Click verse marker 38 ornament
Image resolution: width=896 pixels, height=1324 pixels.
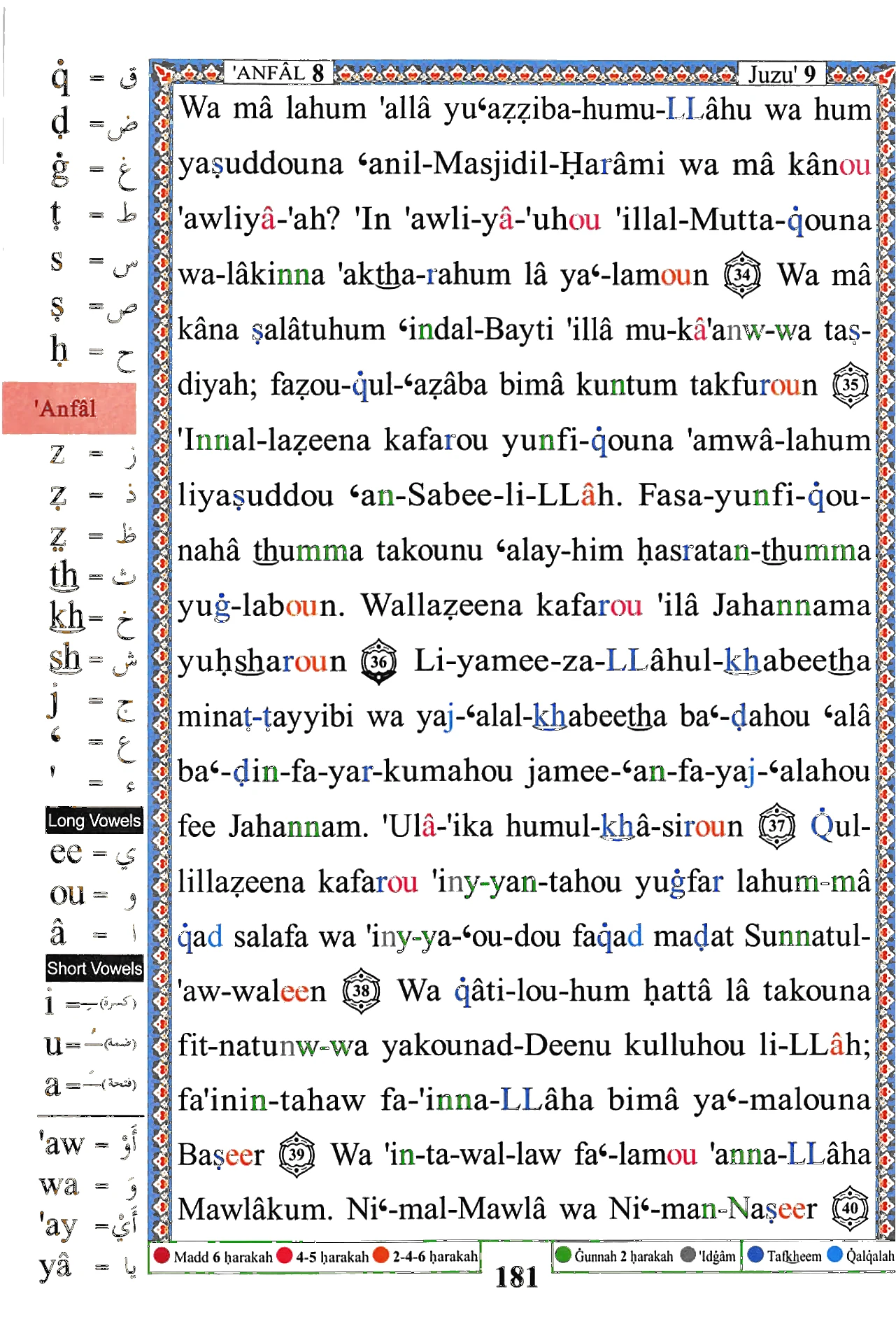click(361, 991)
